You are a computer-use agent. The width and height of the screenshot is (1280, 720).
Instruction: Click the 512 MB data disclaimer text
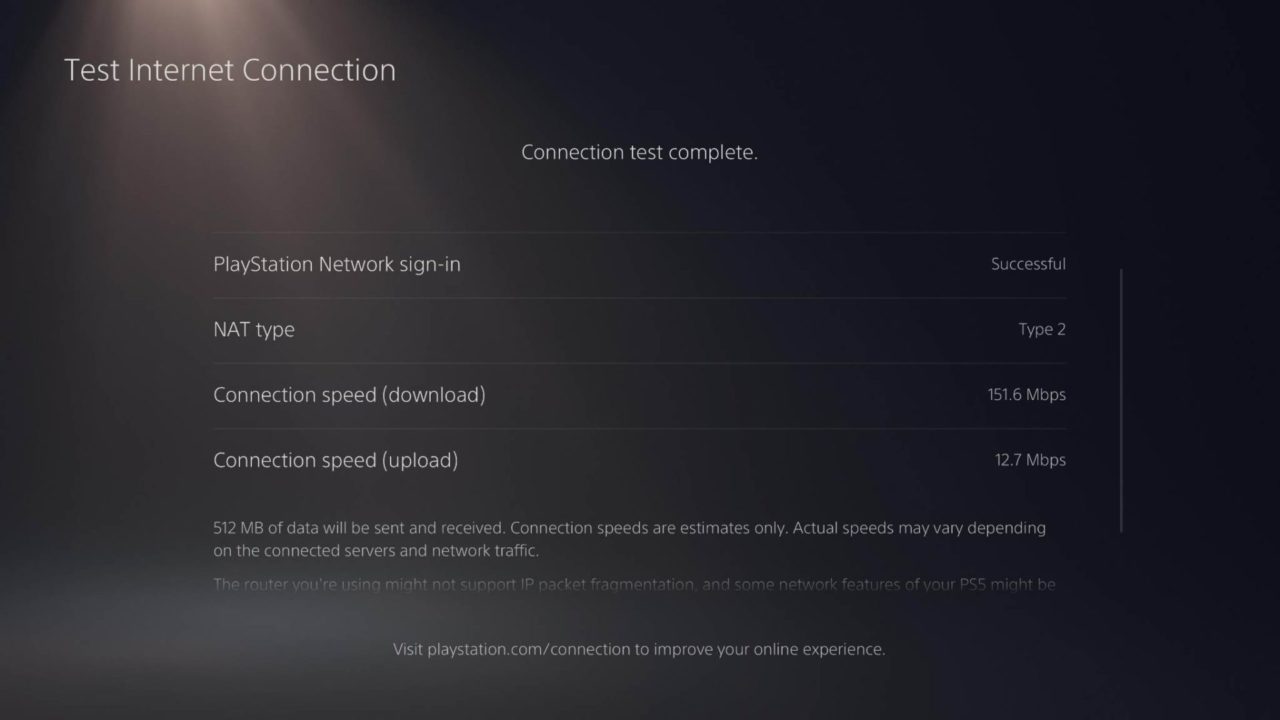(x=629, y=528)
